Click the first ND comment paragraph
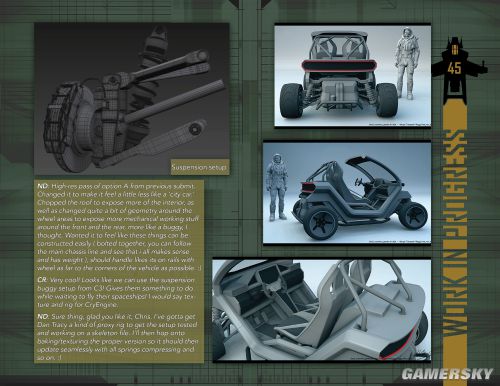The height and width of the screenshot is (386, 500). tap(119, 227)
